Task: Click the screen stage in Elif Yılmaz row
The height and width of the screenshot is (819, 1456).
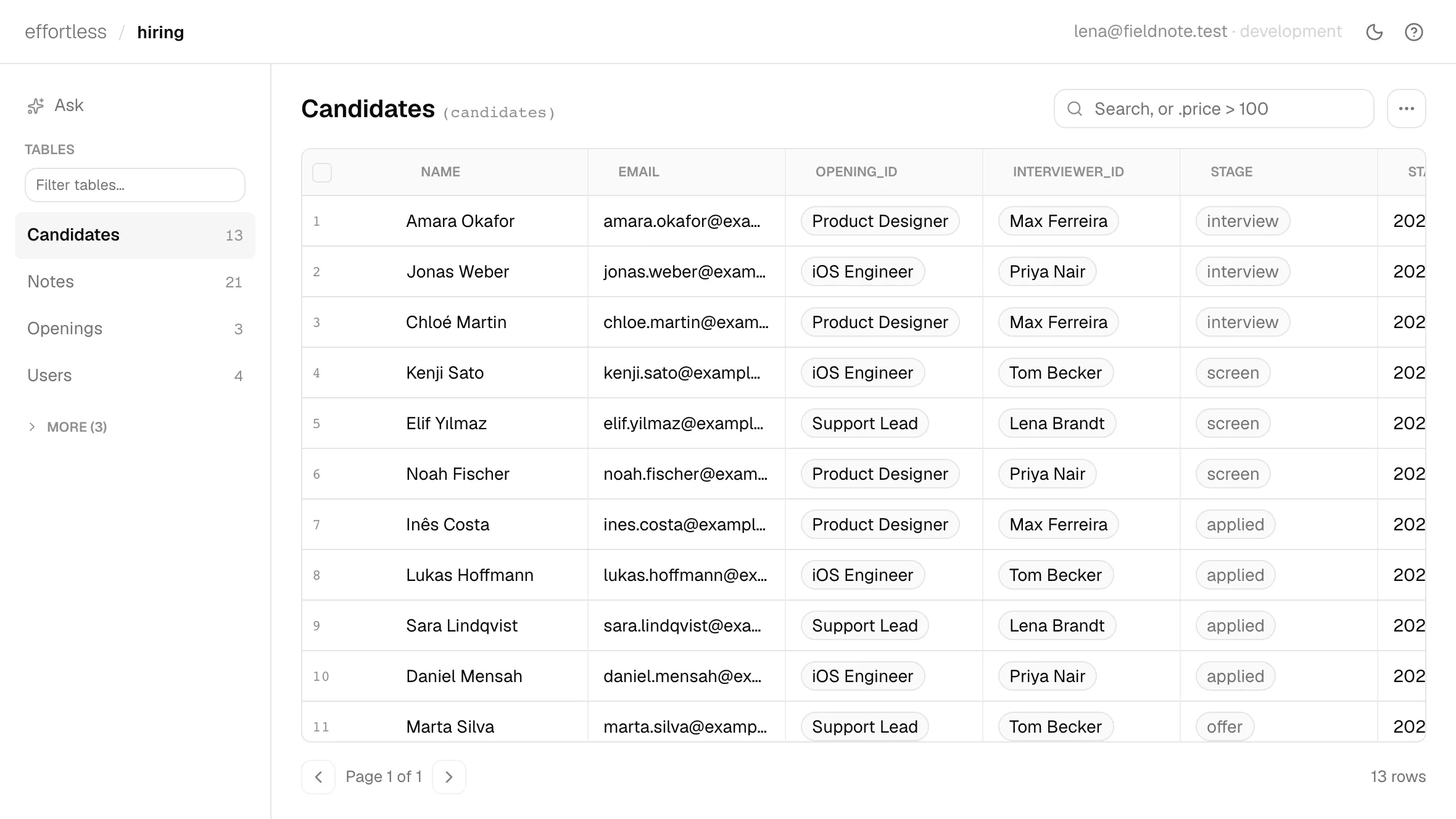Action: tap(1233, 424)
